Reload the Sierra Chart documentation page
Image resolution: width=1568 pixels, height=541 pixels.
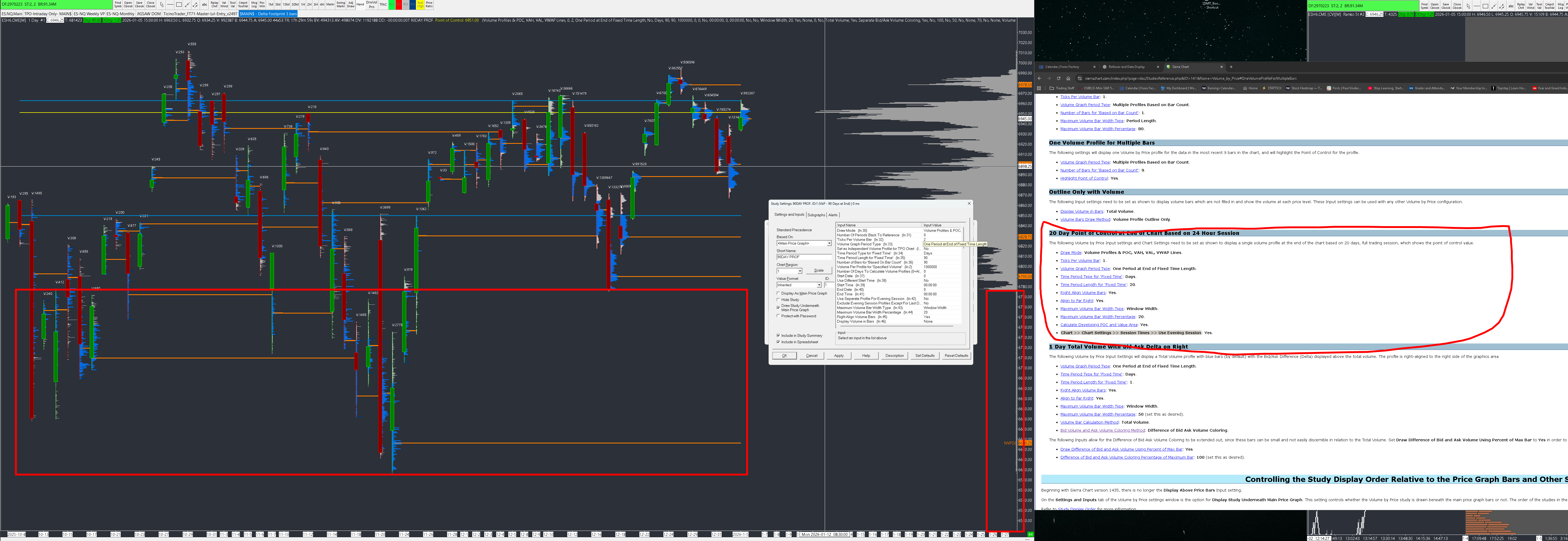(1058, 78)
